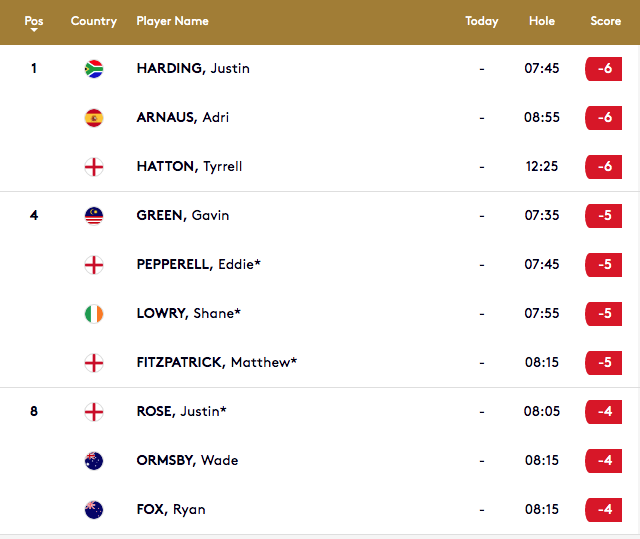Click South Africa flag beside Harding
The height and width of the screenshot is (539, 640).
tap(94, 69)
